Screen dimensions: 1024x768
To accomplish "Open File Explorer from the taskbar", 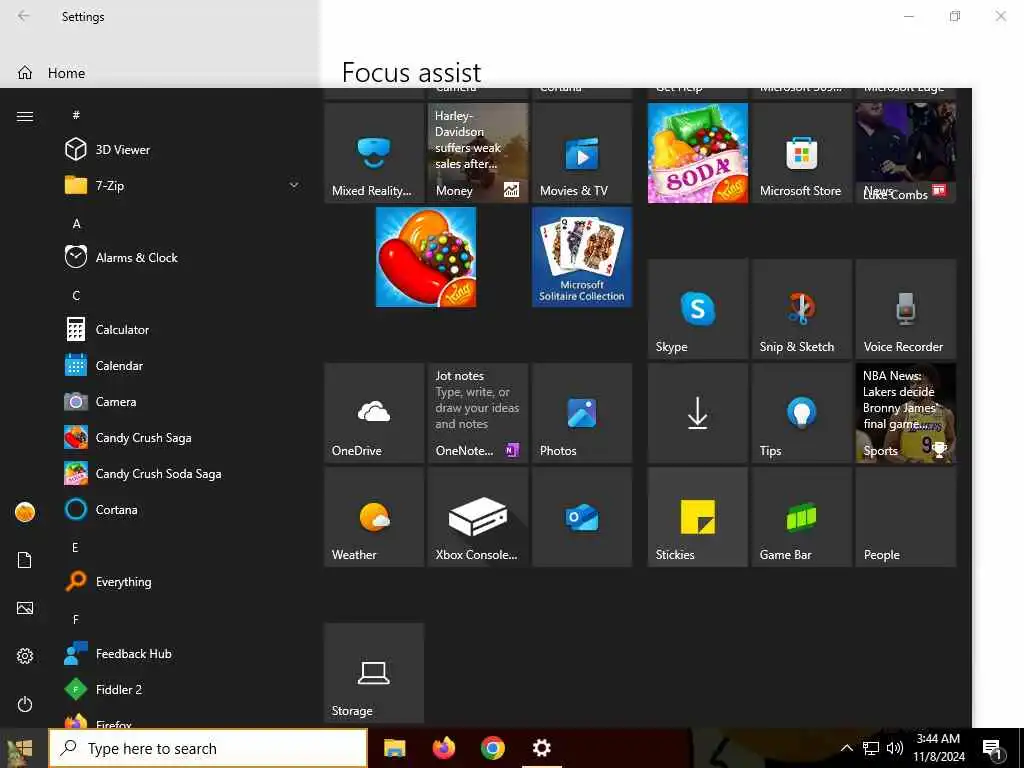I will pos(394,748).
